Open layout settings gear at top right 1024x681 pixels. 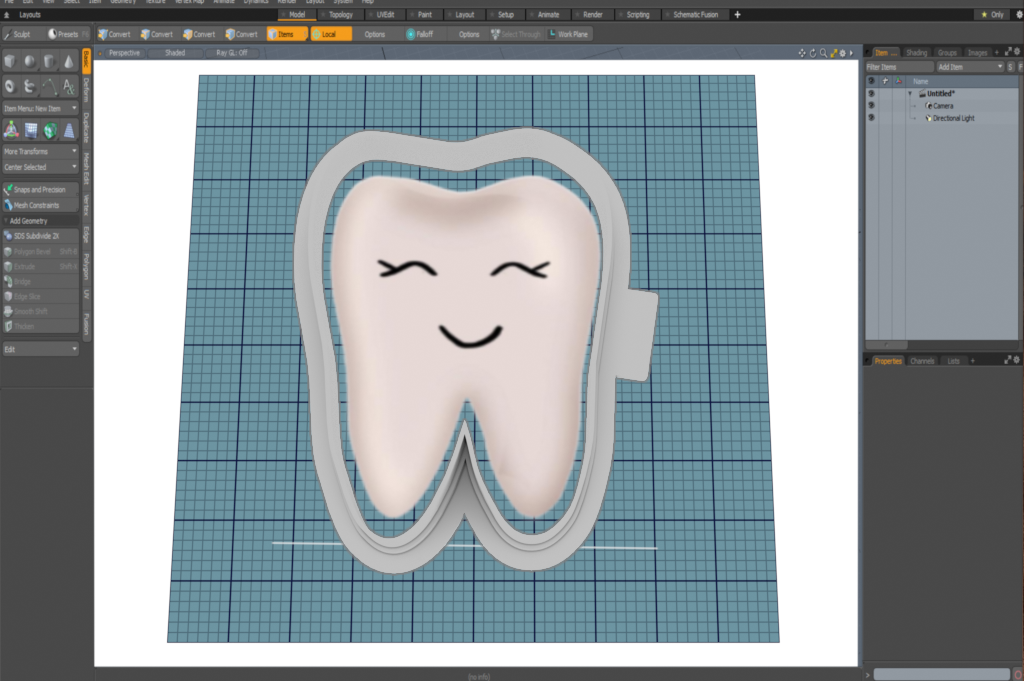[1019, 14]
